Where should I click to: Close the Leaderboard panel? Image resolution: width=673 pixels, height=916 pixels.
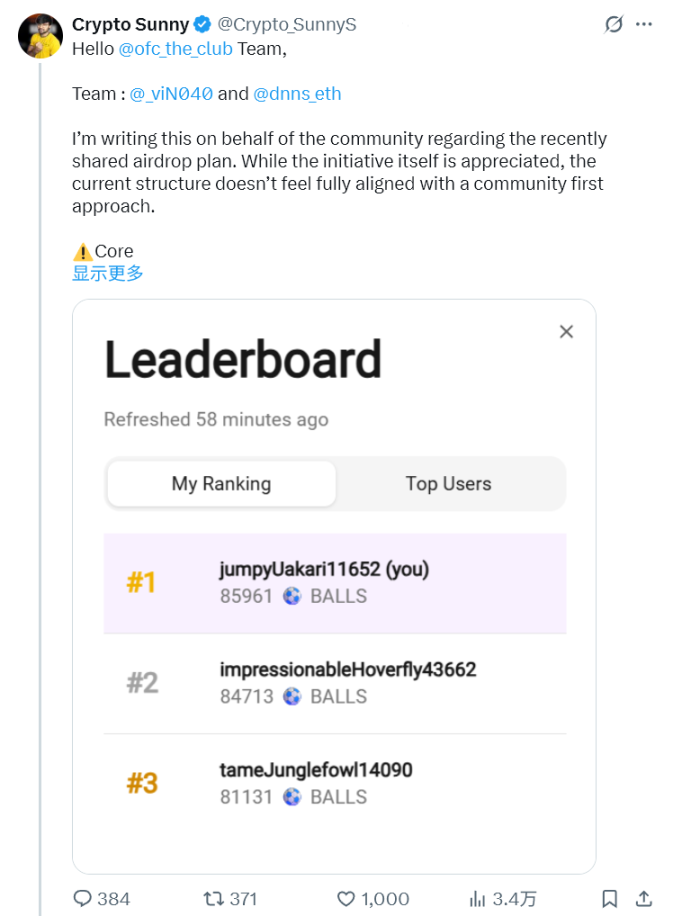pos(566,331)
